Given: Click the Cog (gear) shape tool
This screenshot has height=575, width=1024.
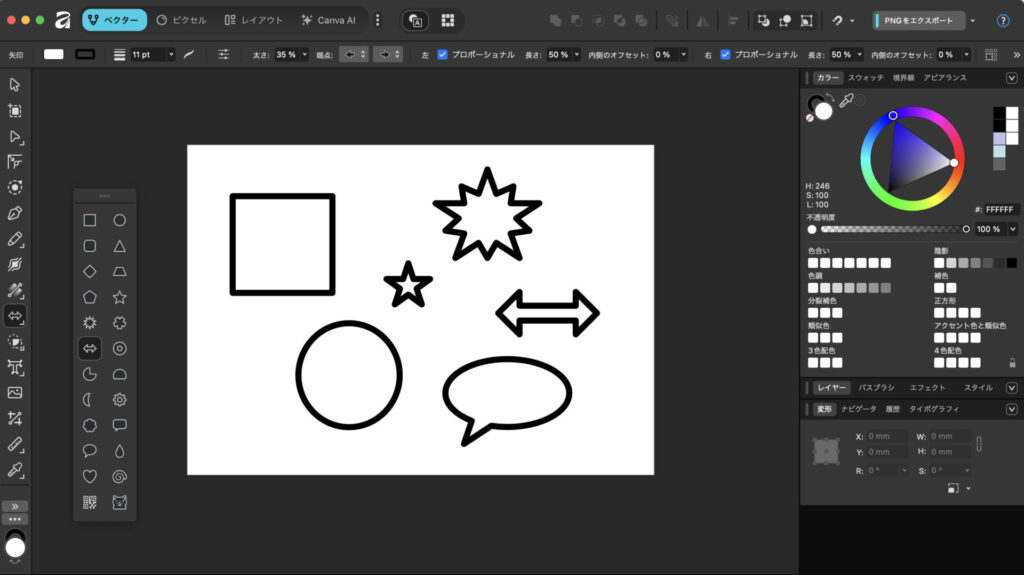Looking at the screenshot, I should coord(120,400).
